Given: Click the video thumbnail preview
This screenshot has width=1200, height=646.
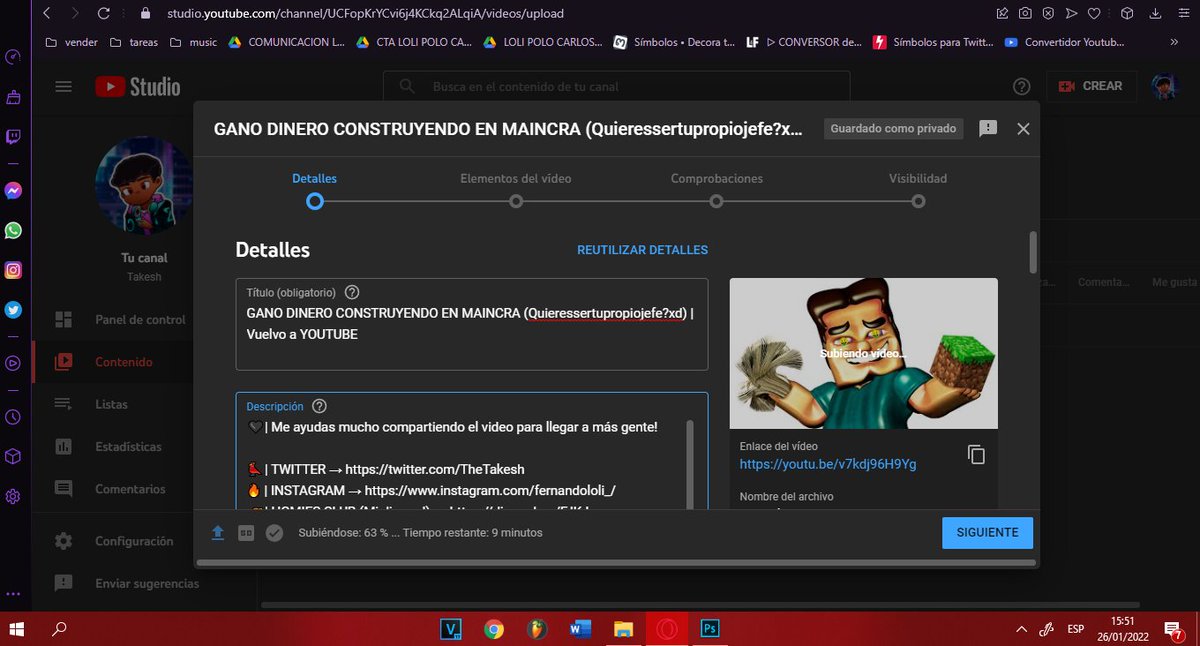Looking at the screenshot, I should pyautogui.click(x=863, y=353).
